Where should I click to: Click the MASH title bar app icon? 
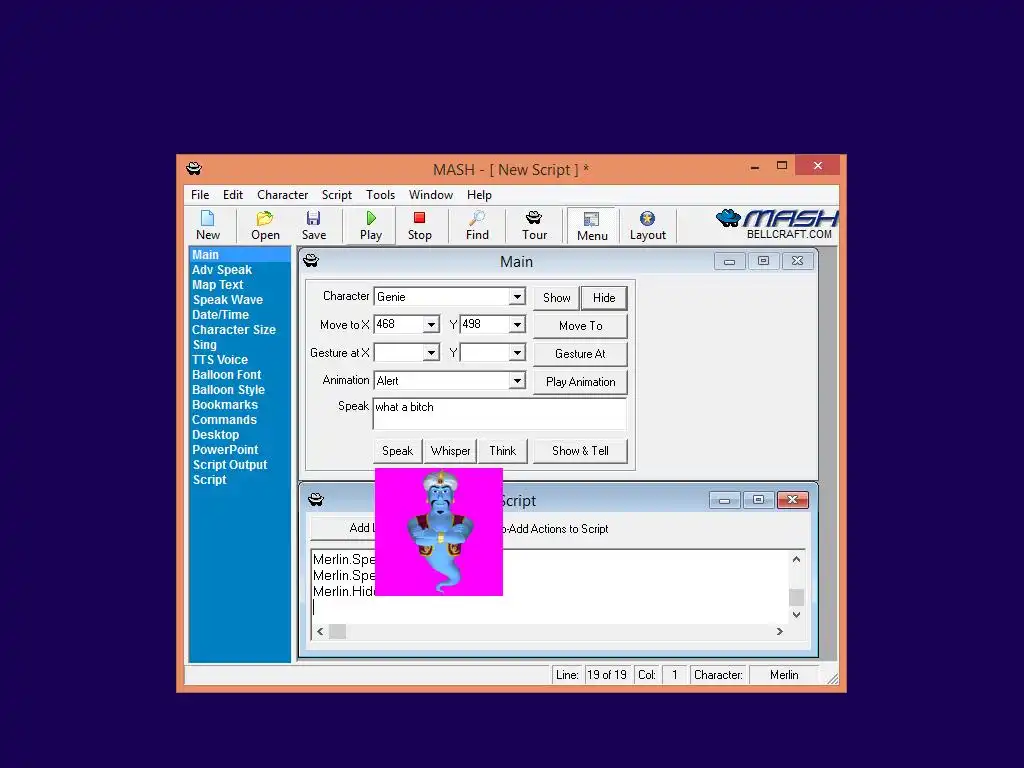[x=194, y=169]
